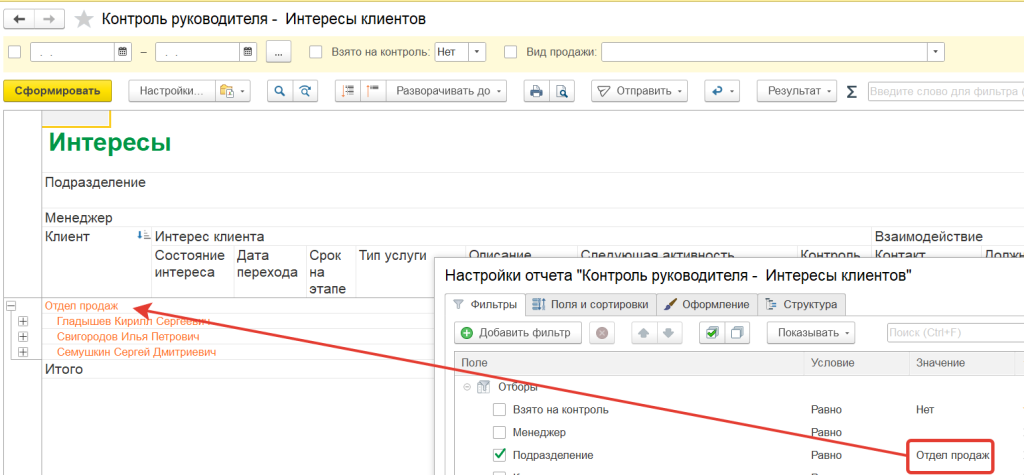This screenshot has height=475, width=1024.
Task: Switch to 'Поля и сортировки' tab
Action: [590, 304]
